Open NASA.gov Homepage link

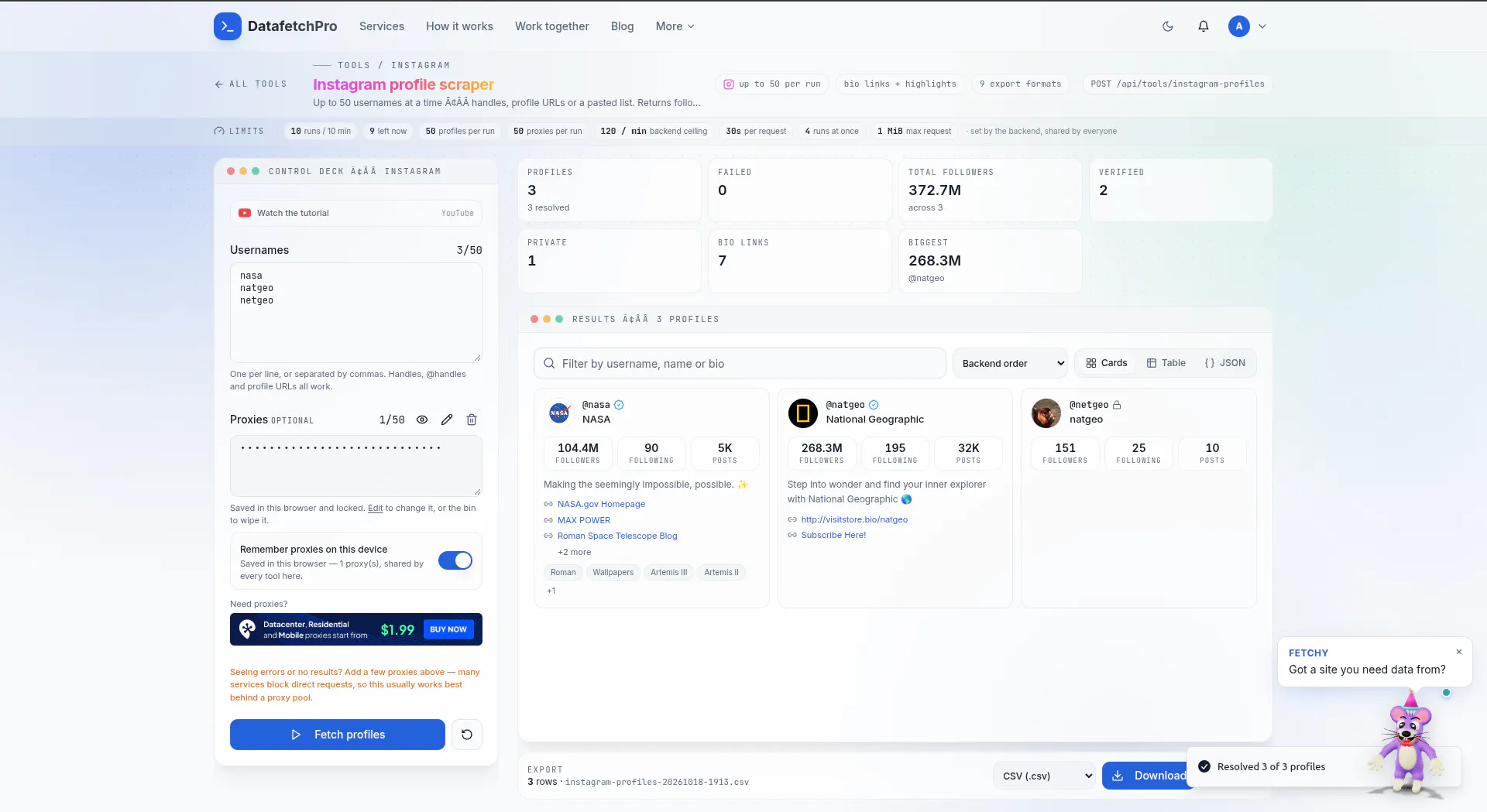[601, 504]
